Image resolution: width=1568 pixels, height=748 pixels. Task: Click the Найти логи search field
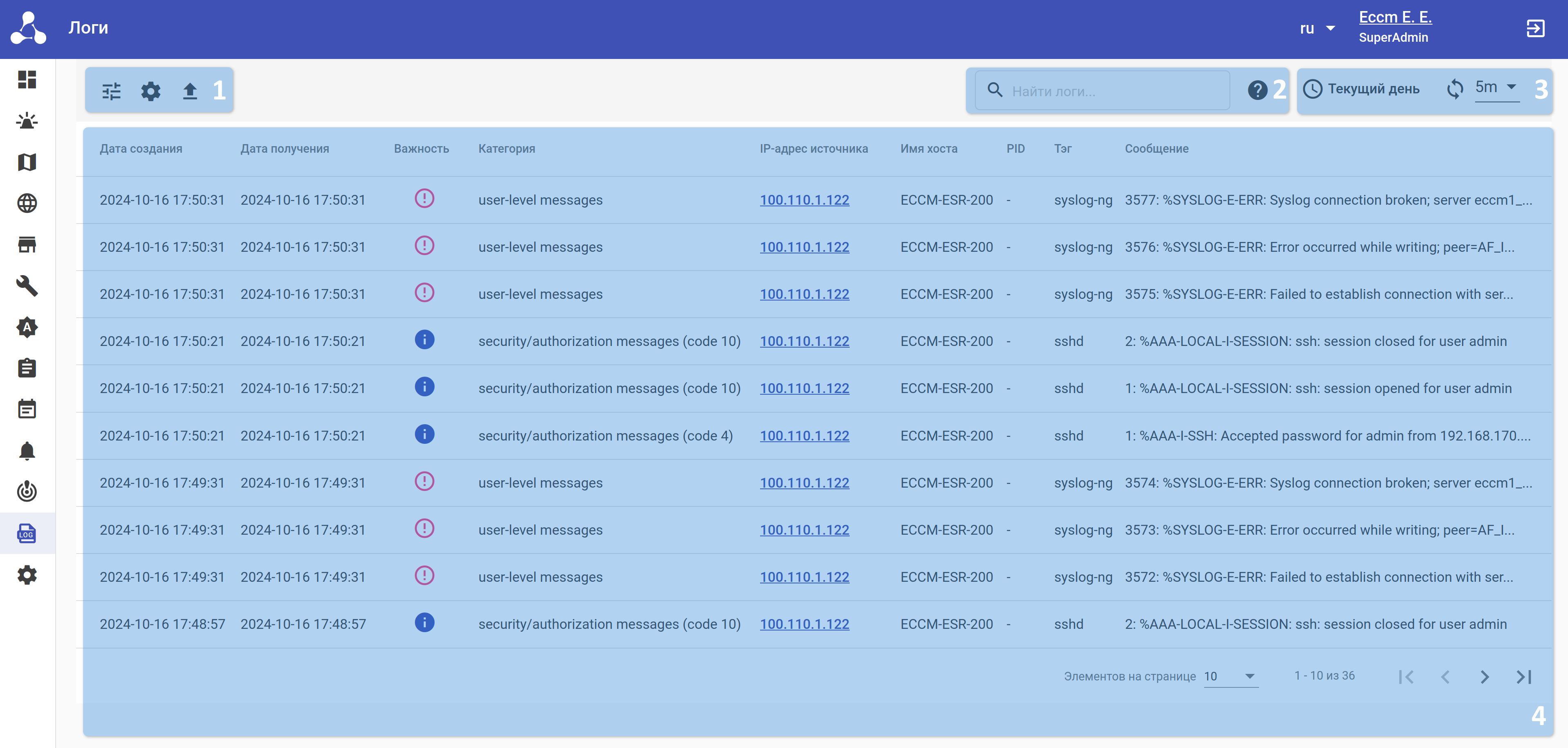(x=1114, y=91)
